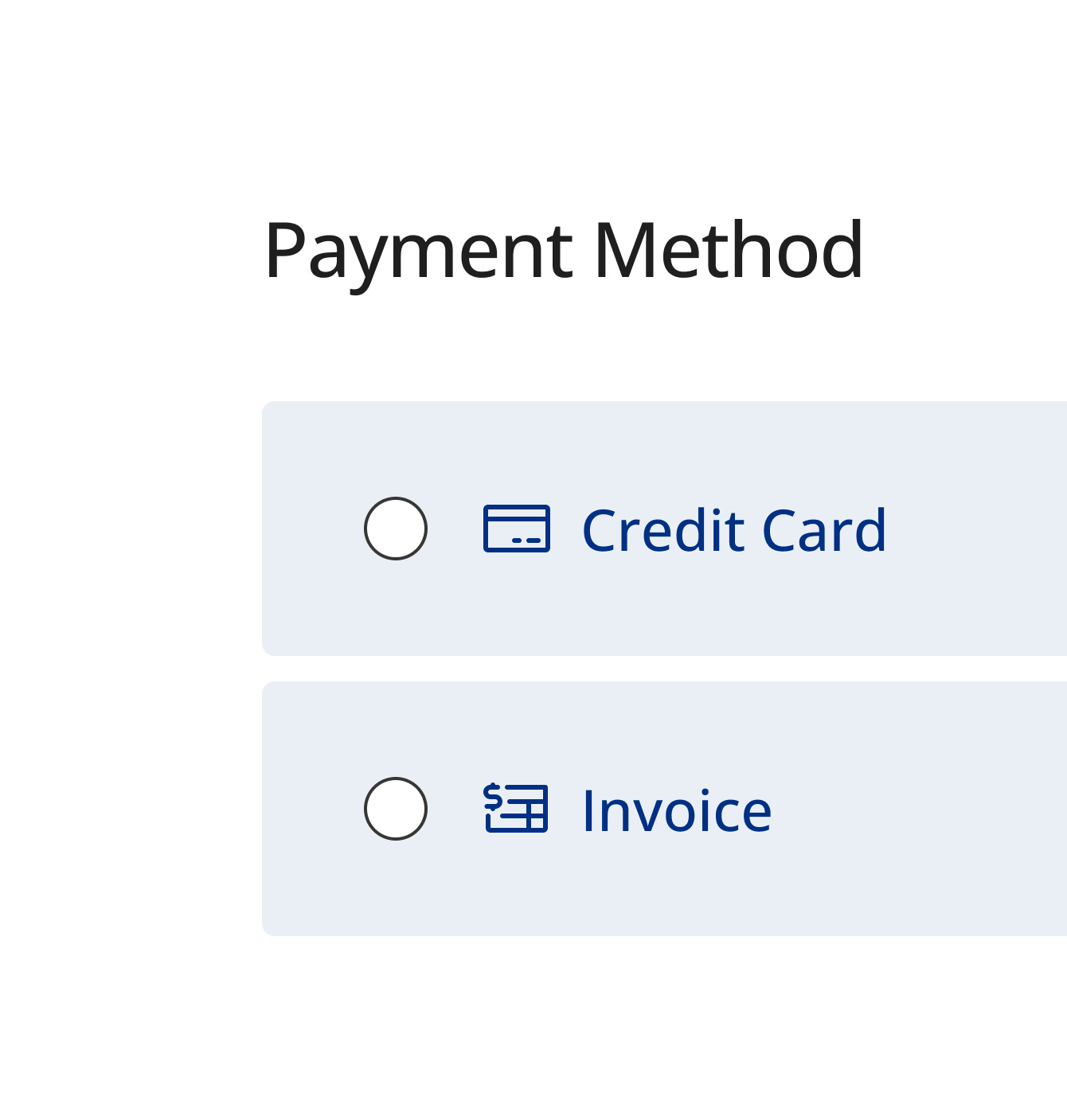Click the empty circle next to Credit Card
This screenshot has height=1120, width=1067.
[396, 528]
